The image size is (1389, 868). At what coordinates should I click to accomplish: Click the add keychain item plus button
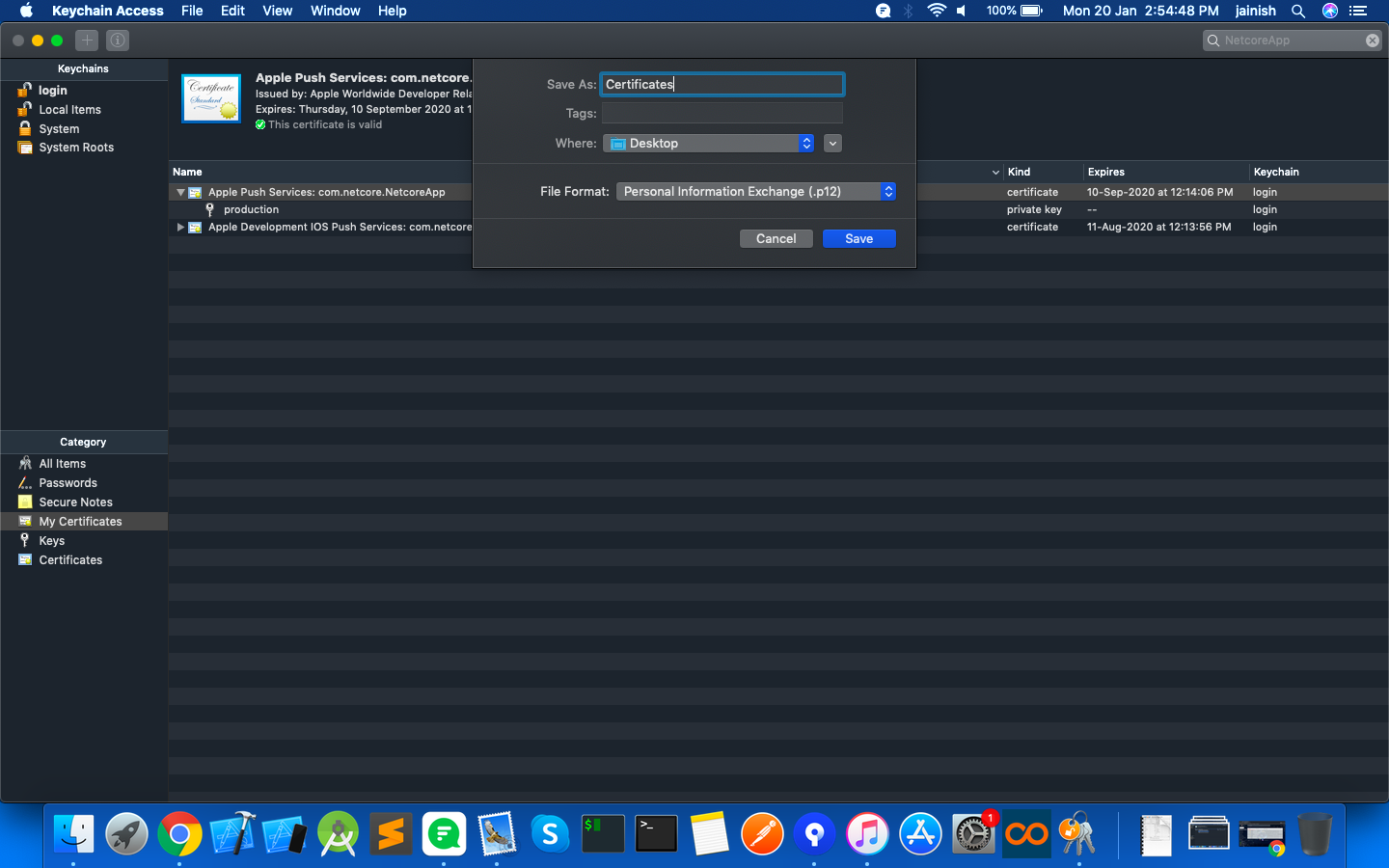tap(87, 41)
